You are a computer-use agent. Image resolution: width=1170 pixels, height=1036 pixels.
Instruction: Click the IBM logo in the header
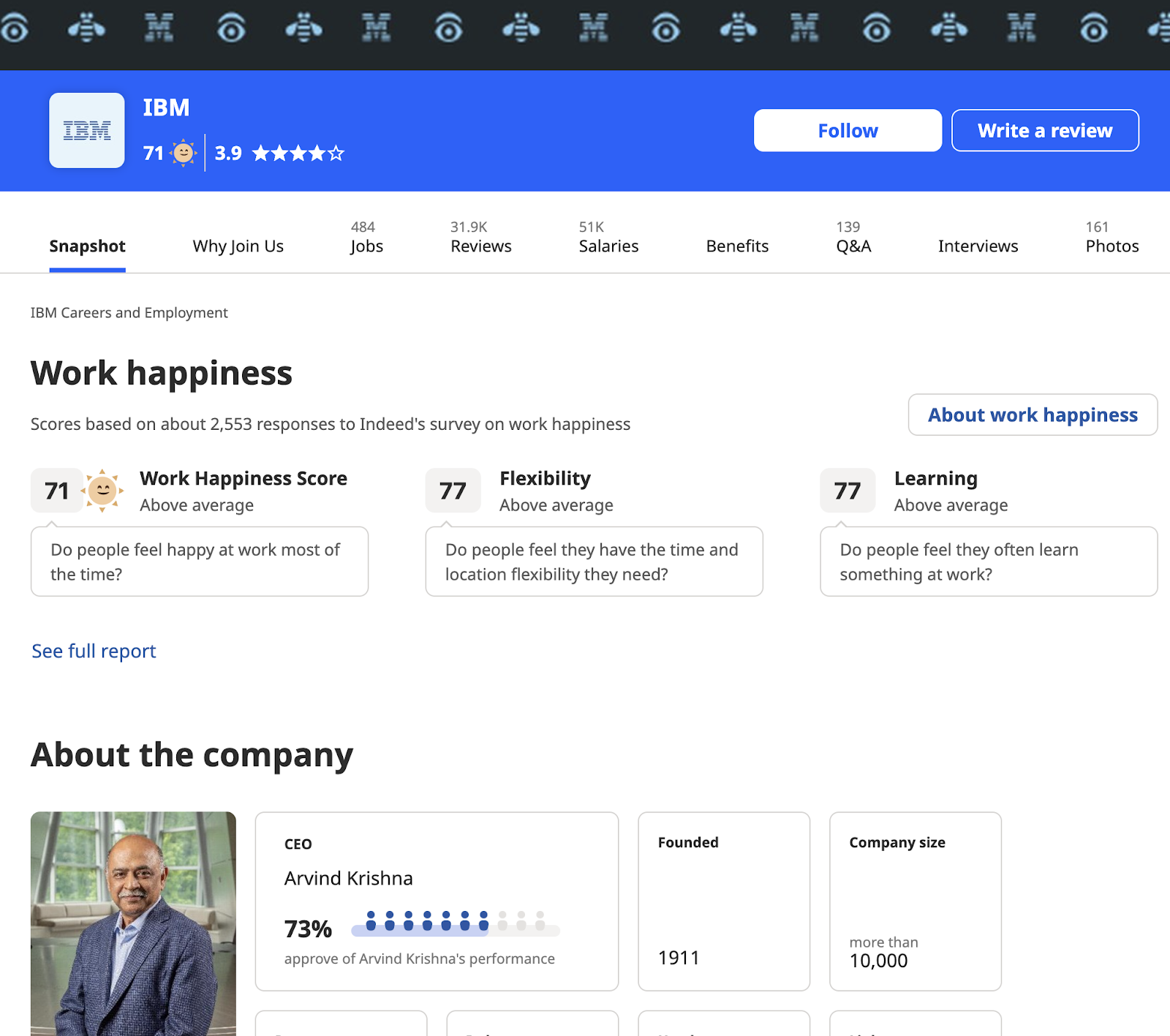86,131
